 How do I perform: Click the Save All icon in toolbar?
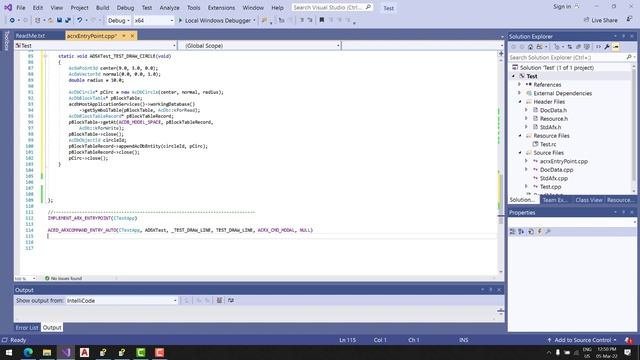coord(68,20)
